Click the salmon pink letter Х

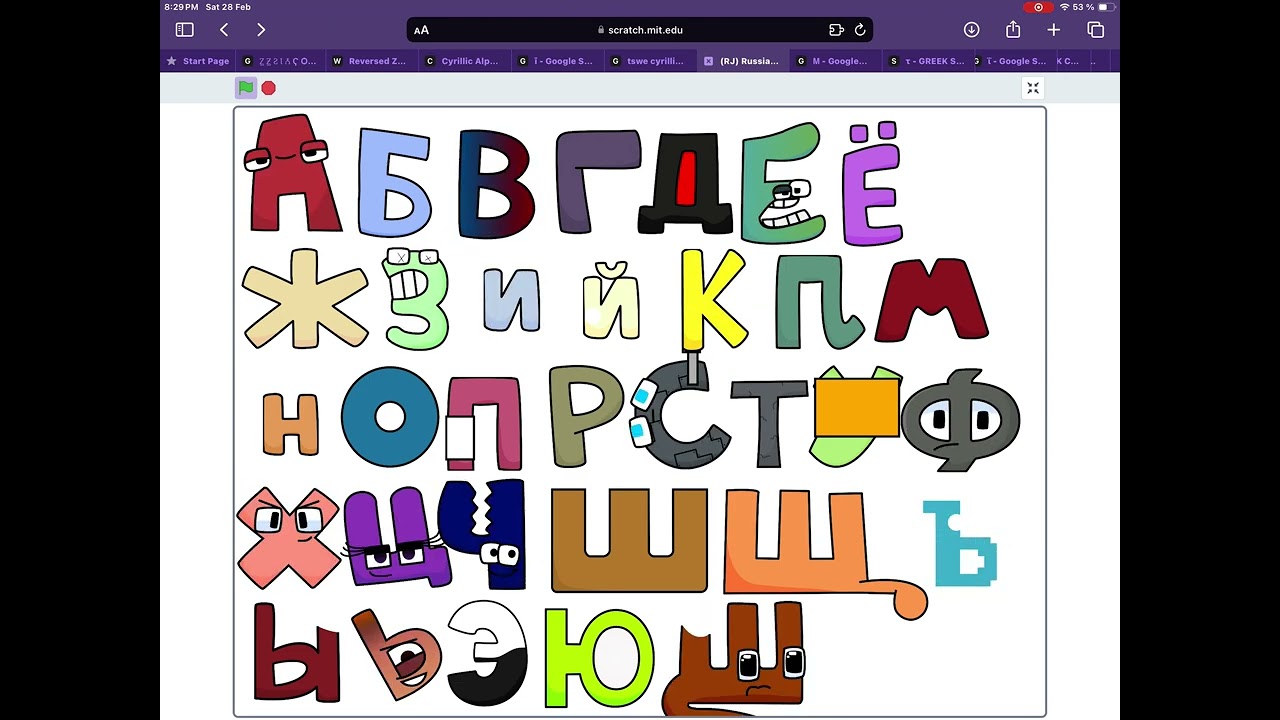click(x=289, y=538)
